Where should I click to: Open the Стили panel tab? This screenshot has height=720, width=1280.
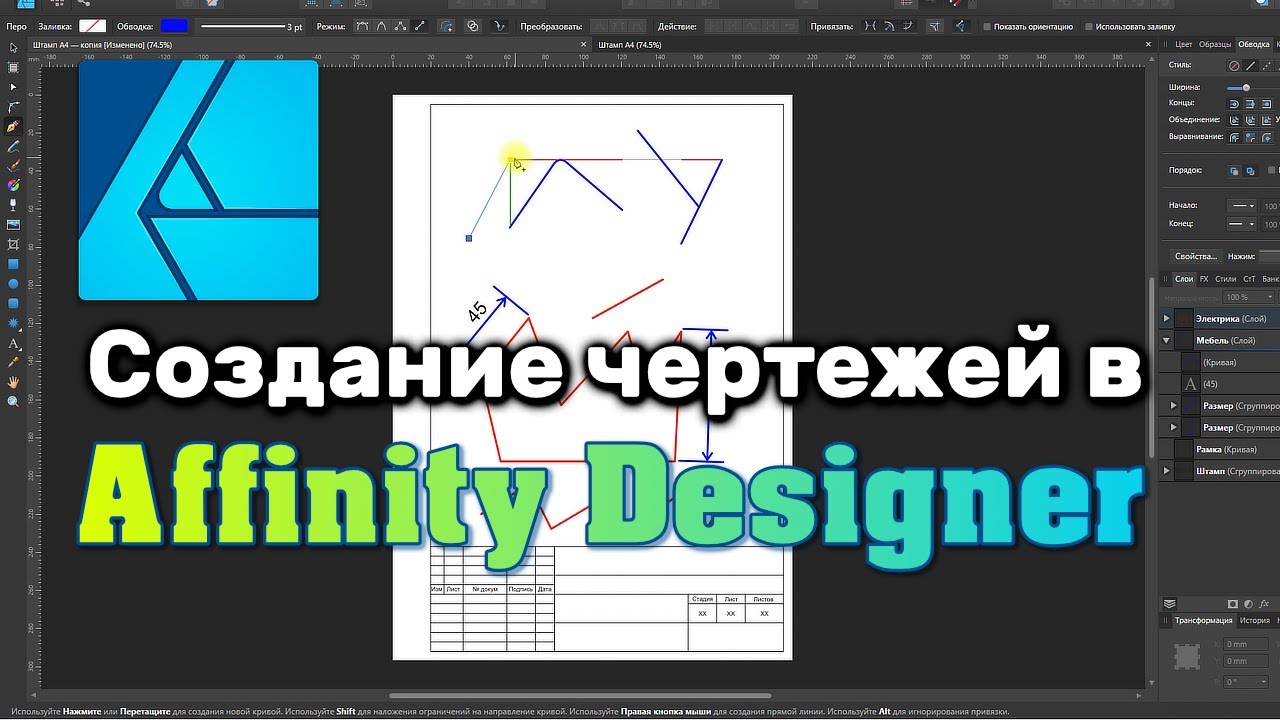click(1225, 279)
